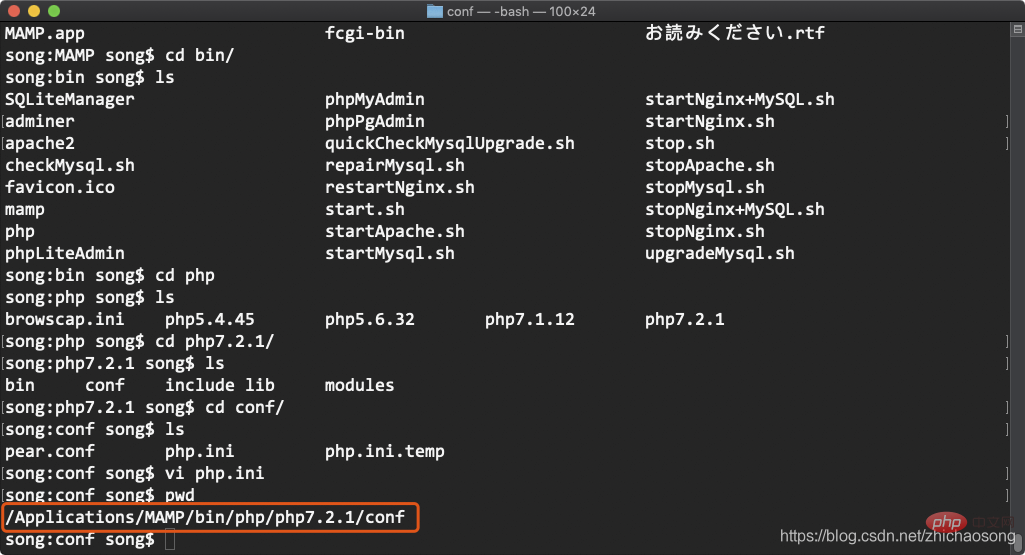Click 'php5.4.45' in the listing
Image resolution: width=1025 pixels, height=555 pixels.
click(209, 319)
